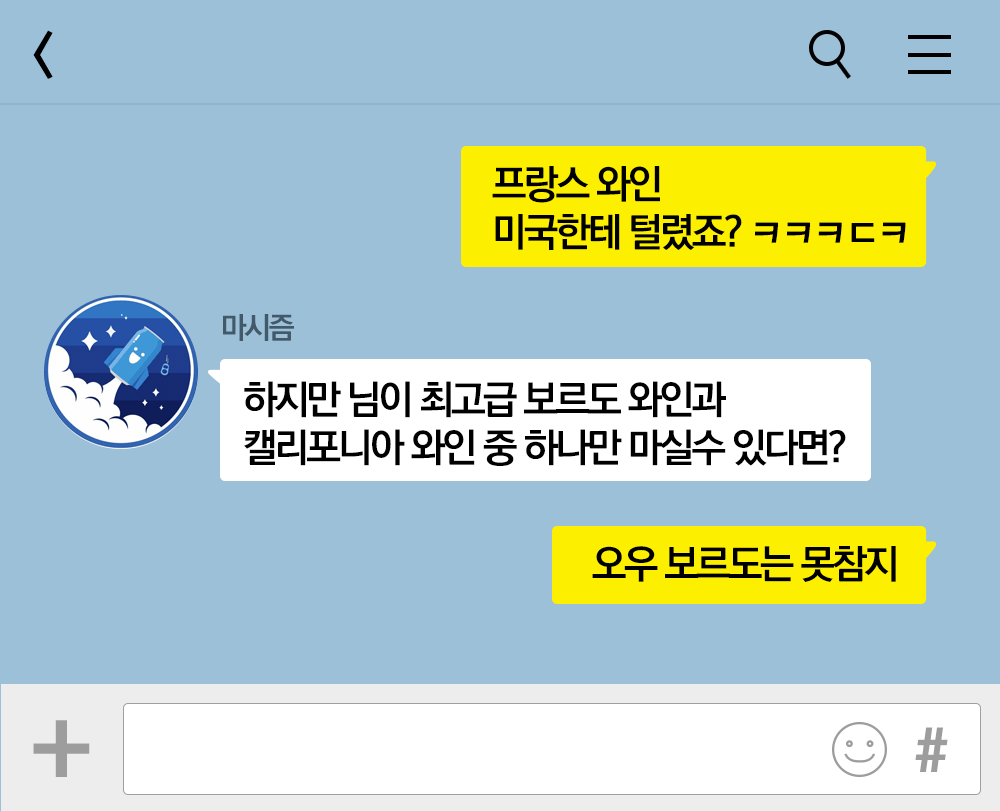Open the 마시즘 profile avatar
1000x811 pixels.
[x=121, y=372]
